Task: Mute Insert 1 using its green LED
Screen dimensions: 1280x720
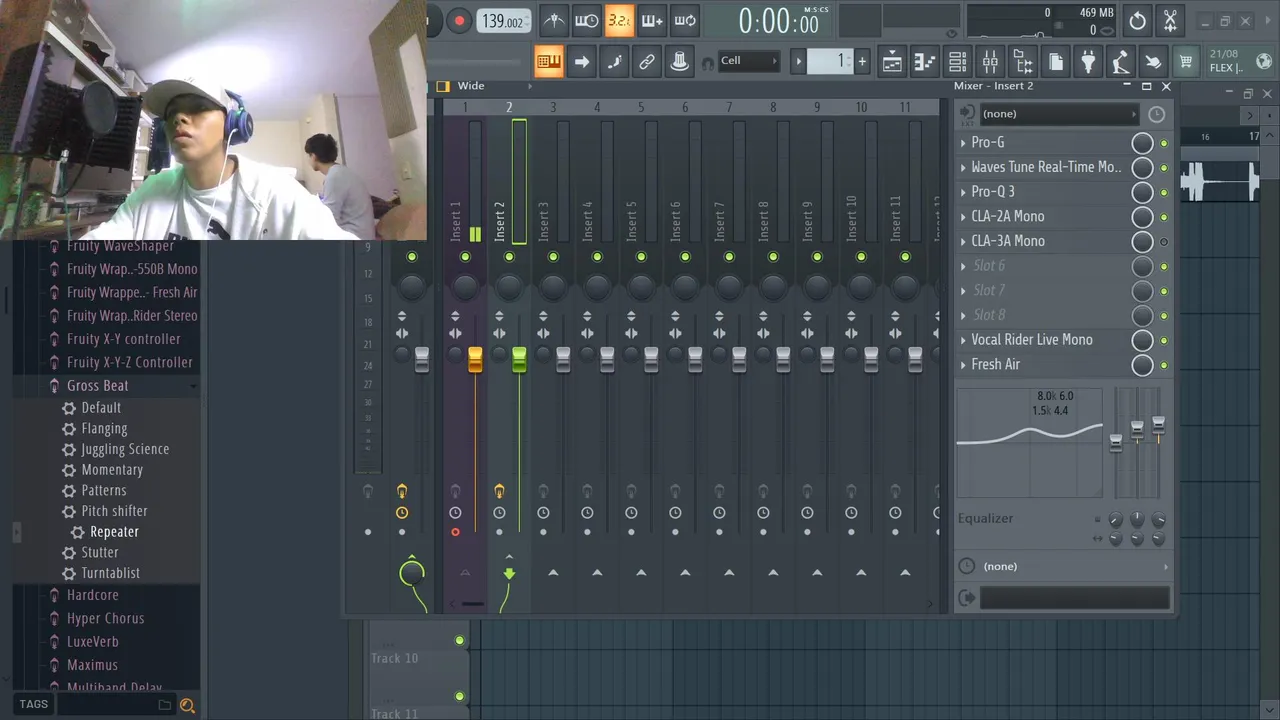Action: coord(465,257)
